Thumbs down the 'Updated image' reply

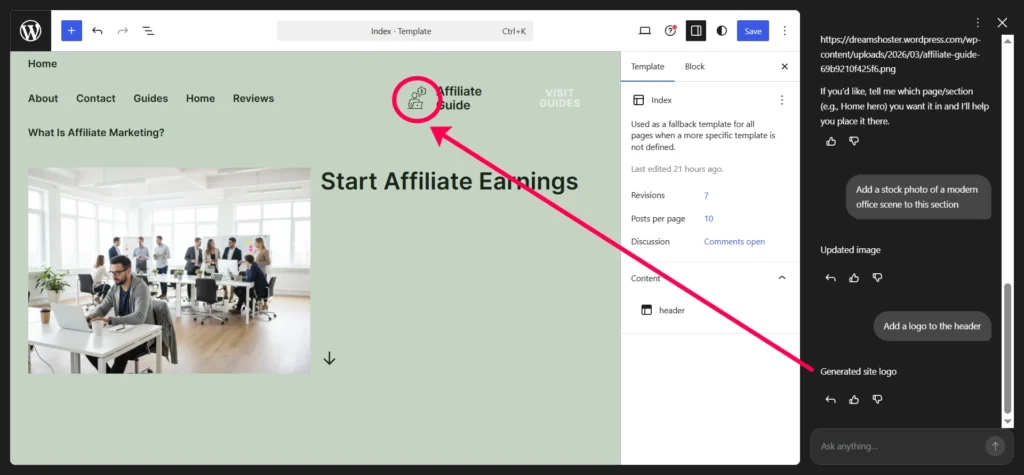[877, 278]
